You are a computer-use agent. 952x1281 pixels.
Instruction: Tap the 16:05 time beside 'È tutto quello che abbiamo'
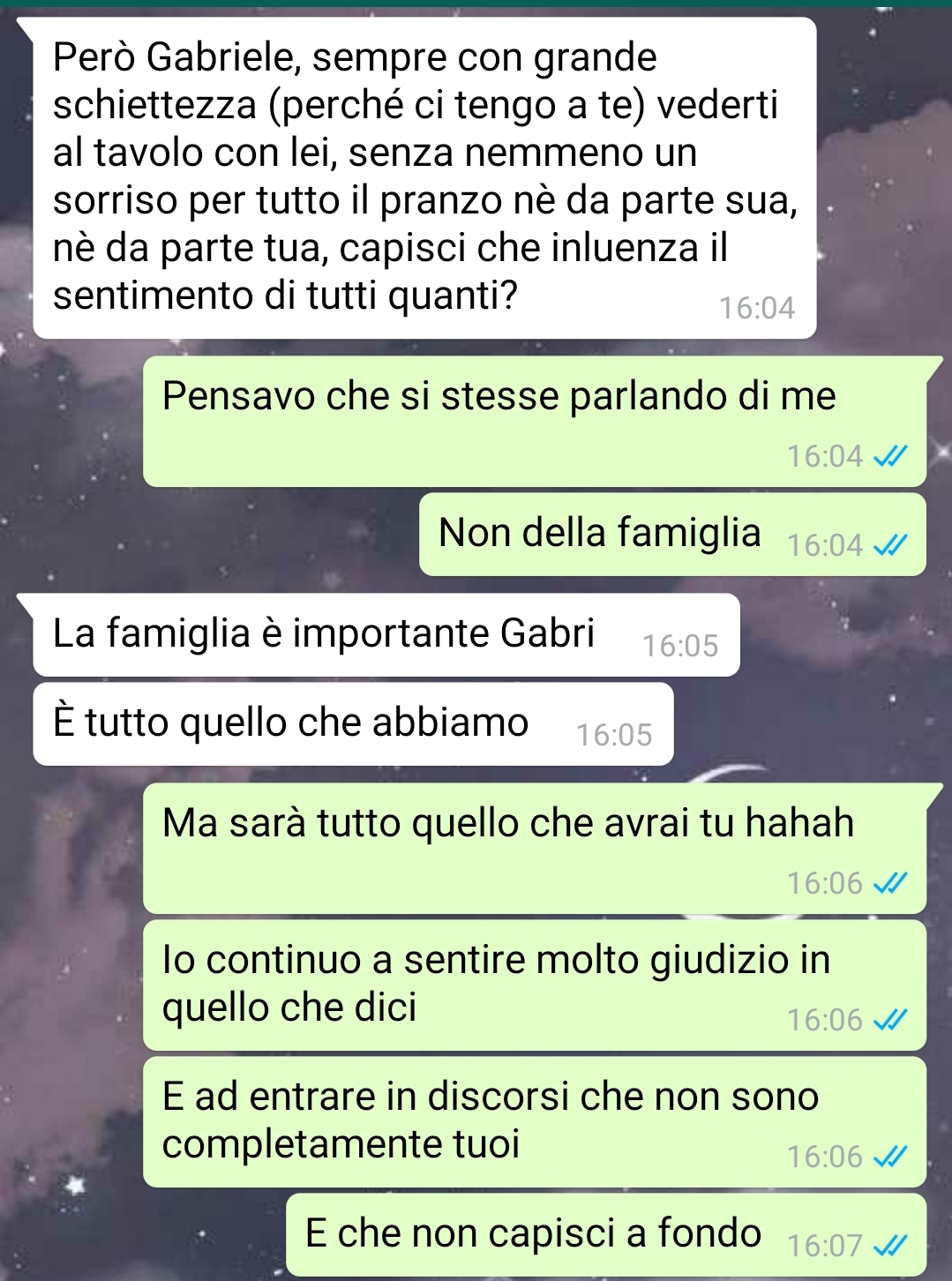(x=614, y=736)
